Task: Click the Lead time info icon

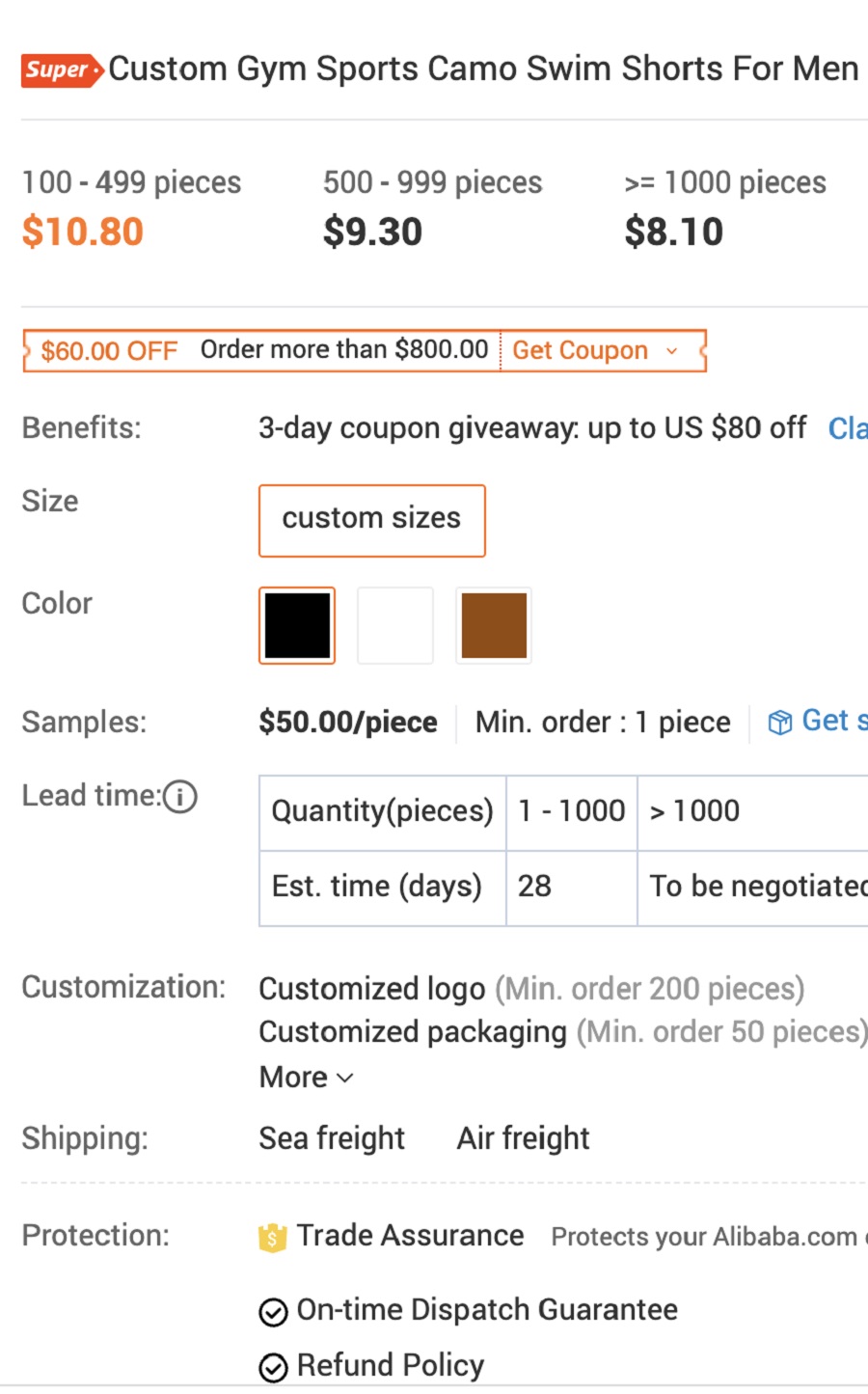Action: coord(180,797)
